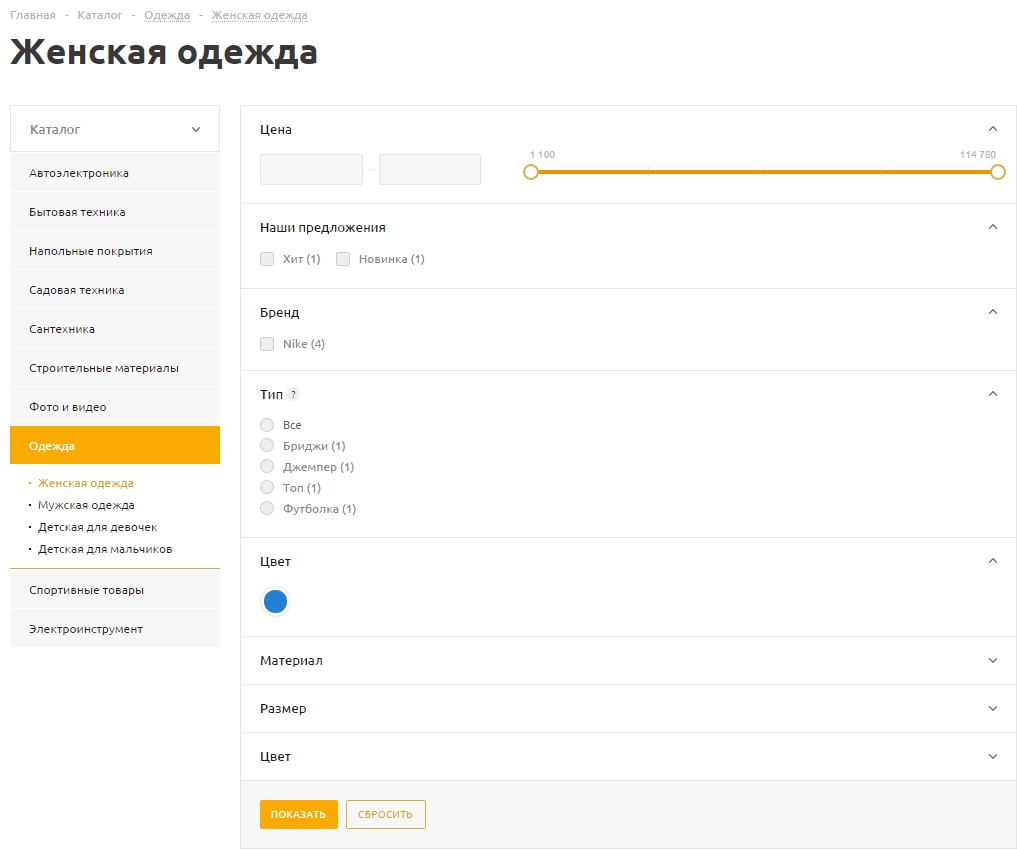
Task: Navigate to Каталог in the breadcrumb
Action: point(99,15)
